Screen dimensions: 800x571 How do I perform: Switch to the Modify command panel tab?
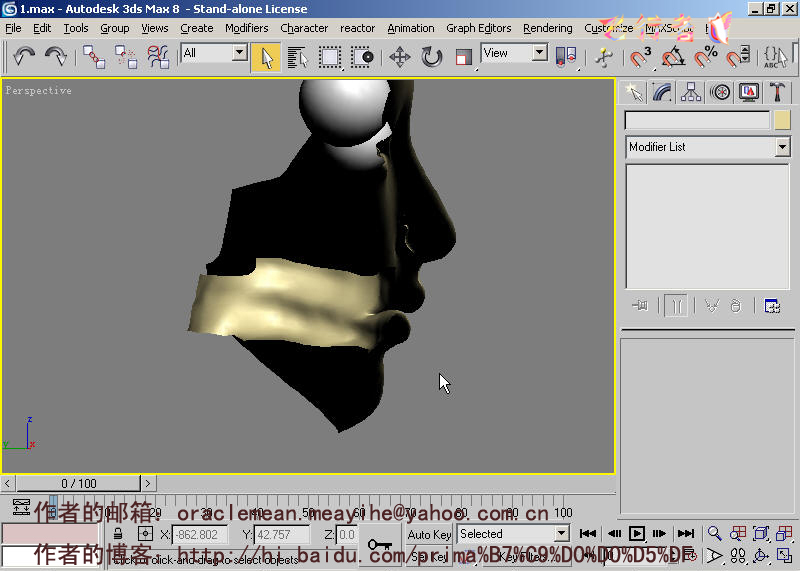[662, 92]
